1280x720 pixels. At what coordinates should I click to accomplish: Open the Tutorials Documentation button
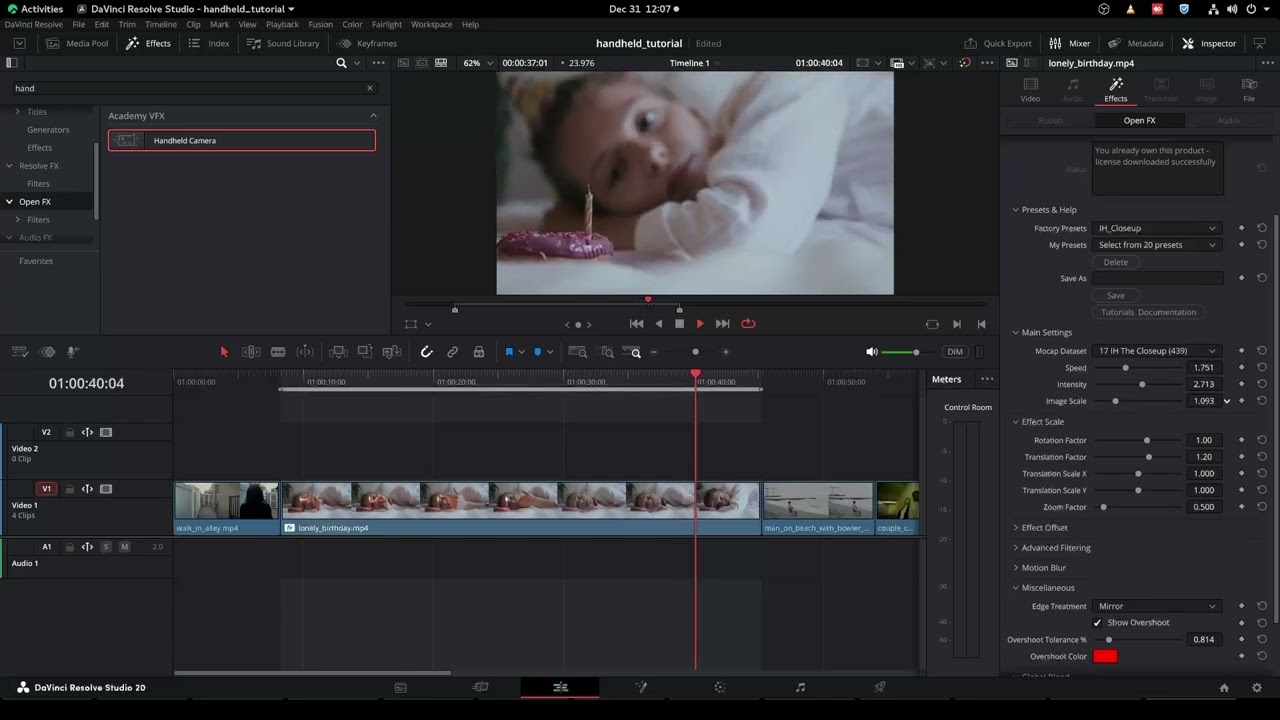(1148, 312)
